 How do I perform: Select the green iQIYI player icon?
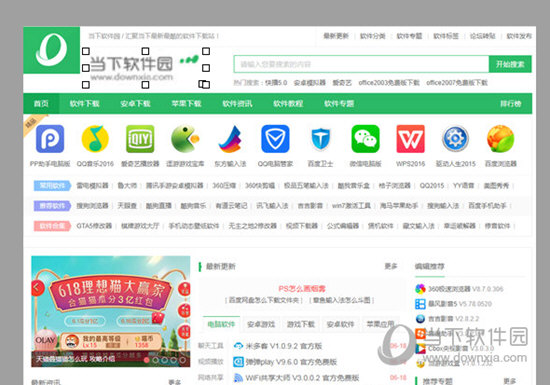(140, 139)
